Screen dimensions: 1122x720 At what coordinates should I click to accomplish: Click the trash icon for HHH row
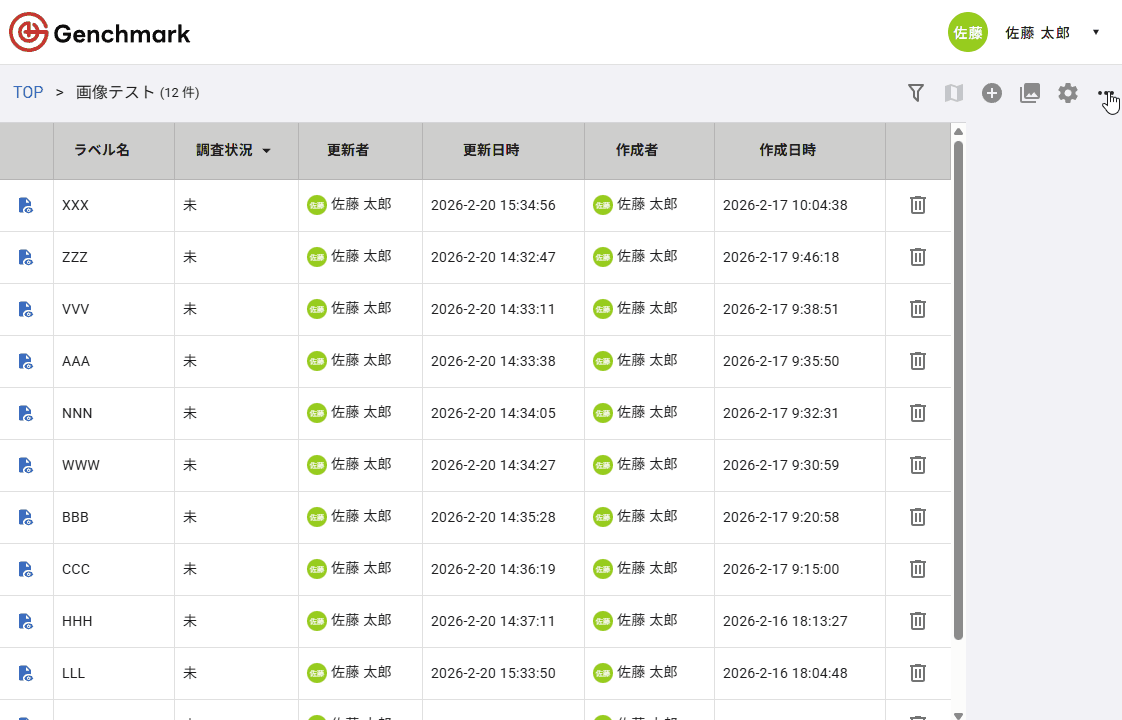[917, 621]
